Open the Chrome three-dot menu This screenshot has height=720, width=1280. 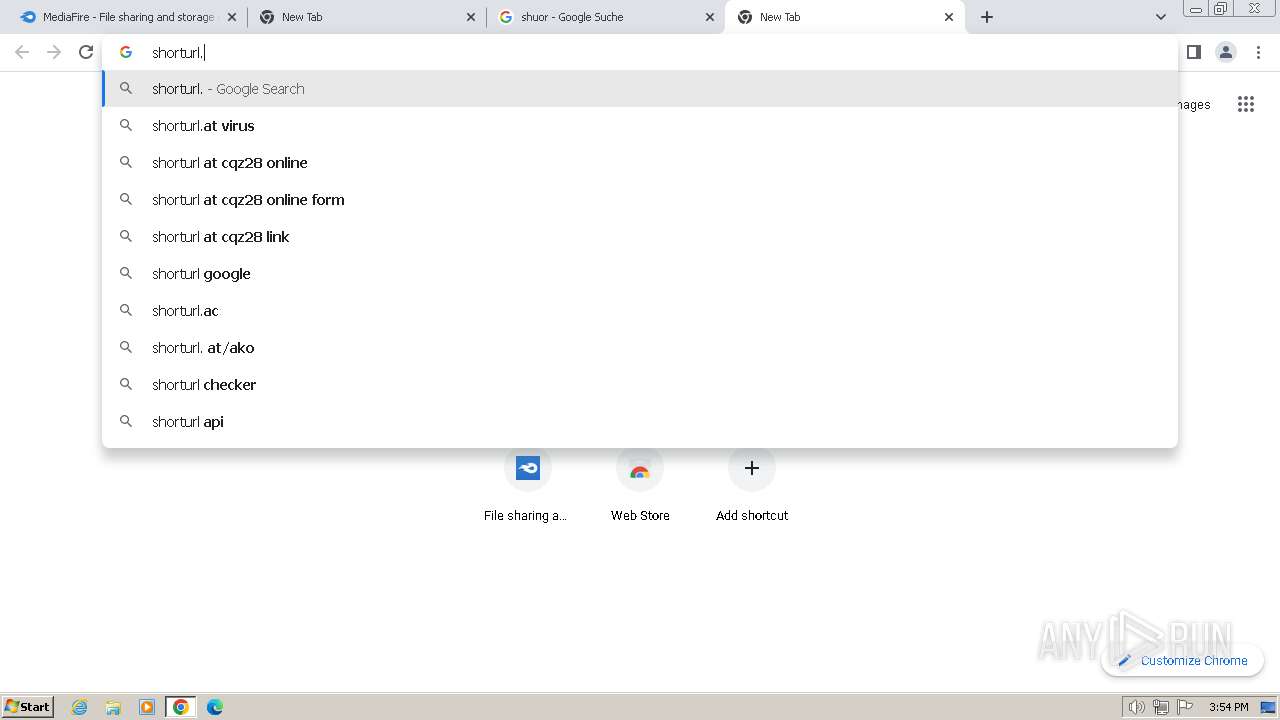1258,52
